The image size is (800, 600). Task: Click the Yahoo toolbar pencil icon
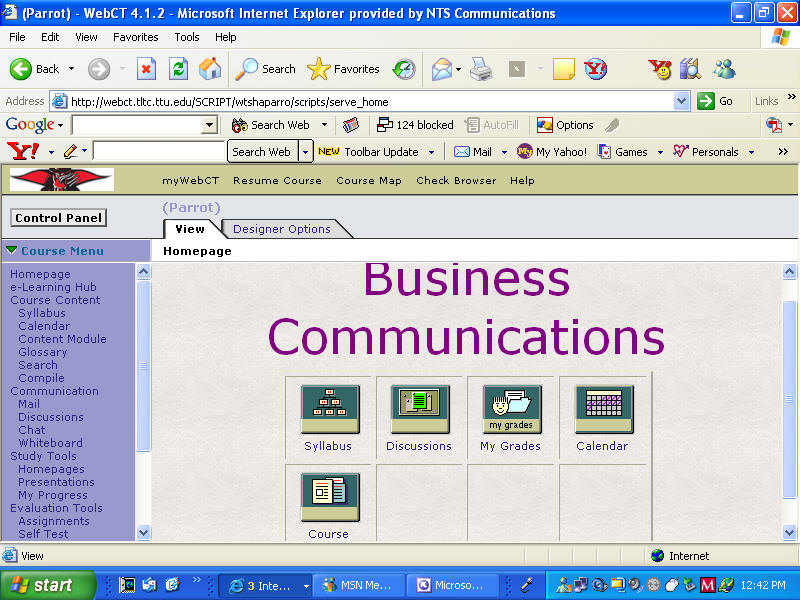tap(70, 152)
